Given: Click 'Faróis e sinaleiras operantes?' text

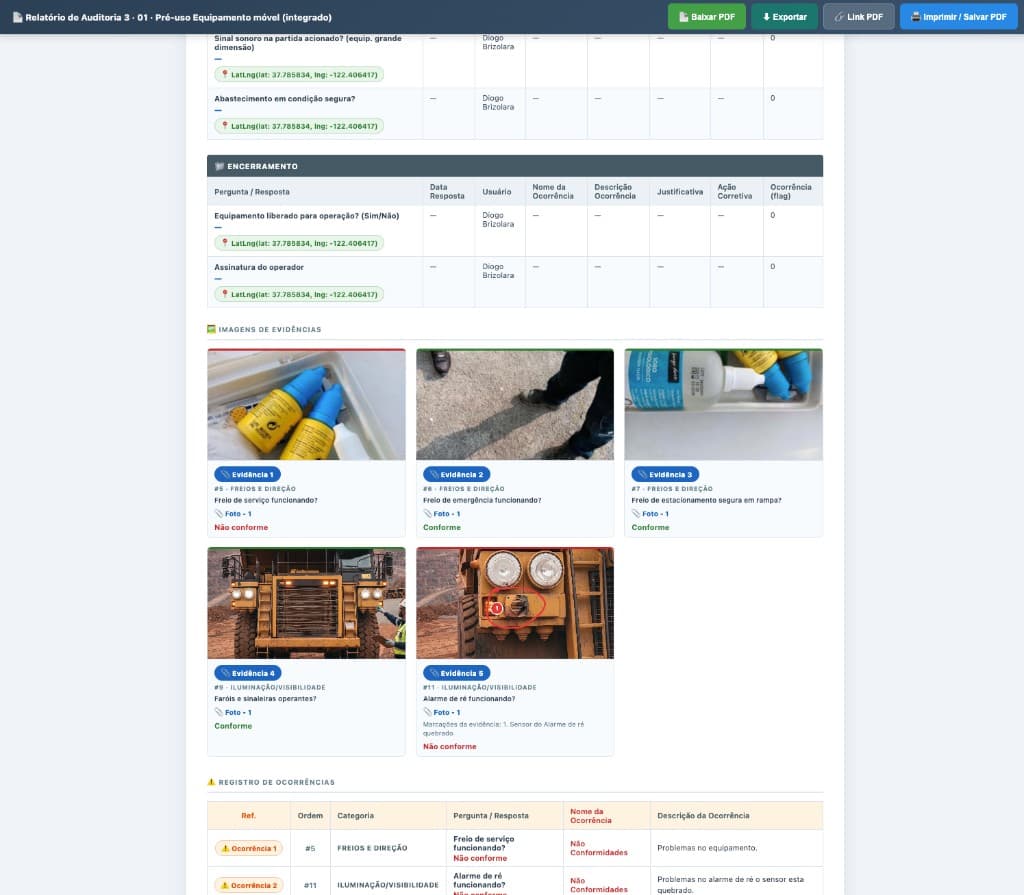Looking at the screenshot, I should click(265, 699).
